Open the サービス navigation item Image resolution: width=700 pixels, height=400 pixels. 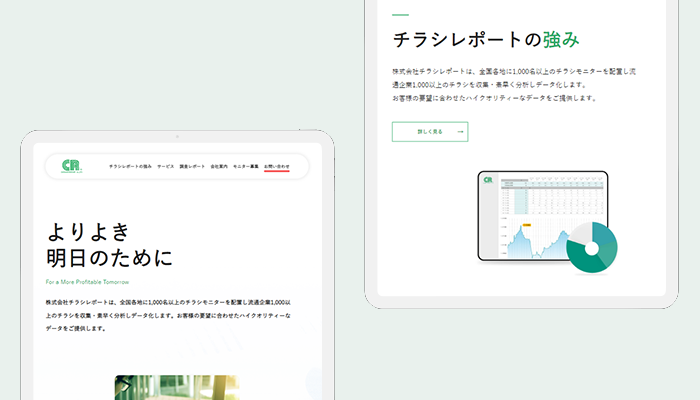tap(166, 167)
